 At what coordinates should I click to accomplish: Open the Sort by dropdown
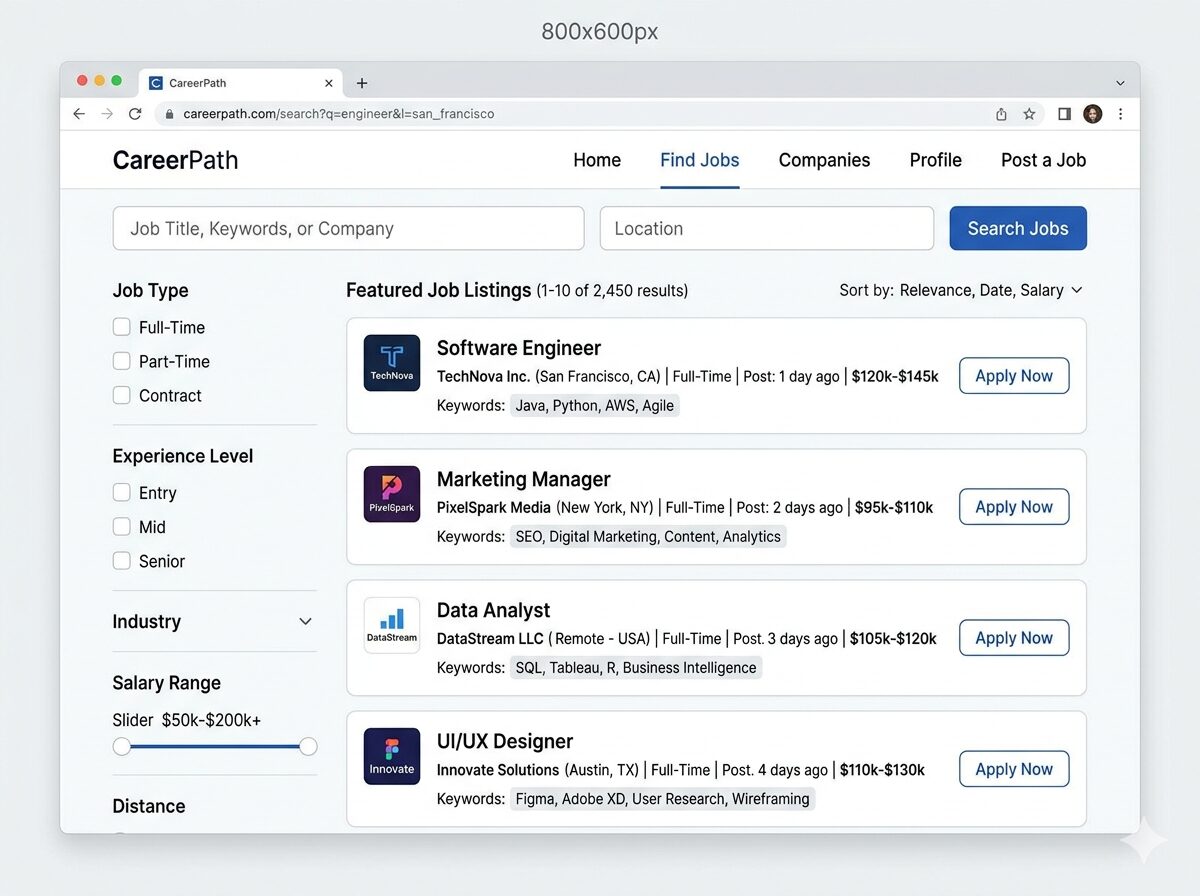pyautogui.click(x=961, y=290)
